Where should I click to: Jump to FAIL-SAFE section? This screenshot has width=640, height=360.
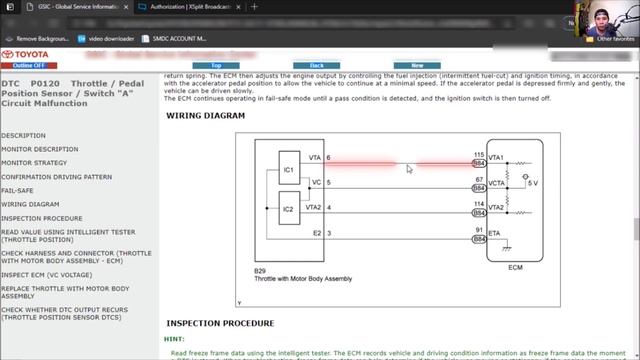coord(18,191)
